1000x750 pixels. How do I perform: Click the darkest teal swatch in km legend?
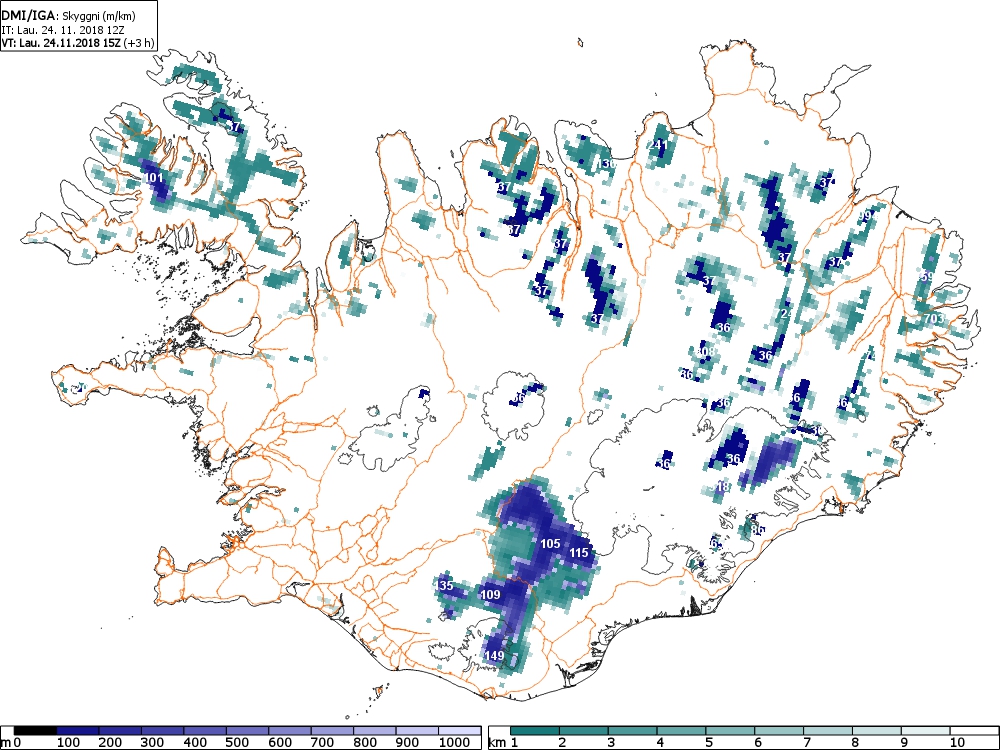pyautogui.click(x=534, y=731)
